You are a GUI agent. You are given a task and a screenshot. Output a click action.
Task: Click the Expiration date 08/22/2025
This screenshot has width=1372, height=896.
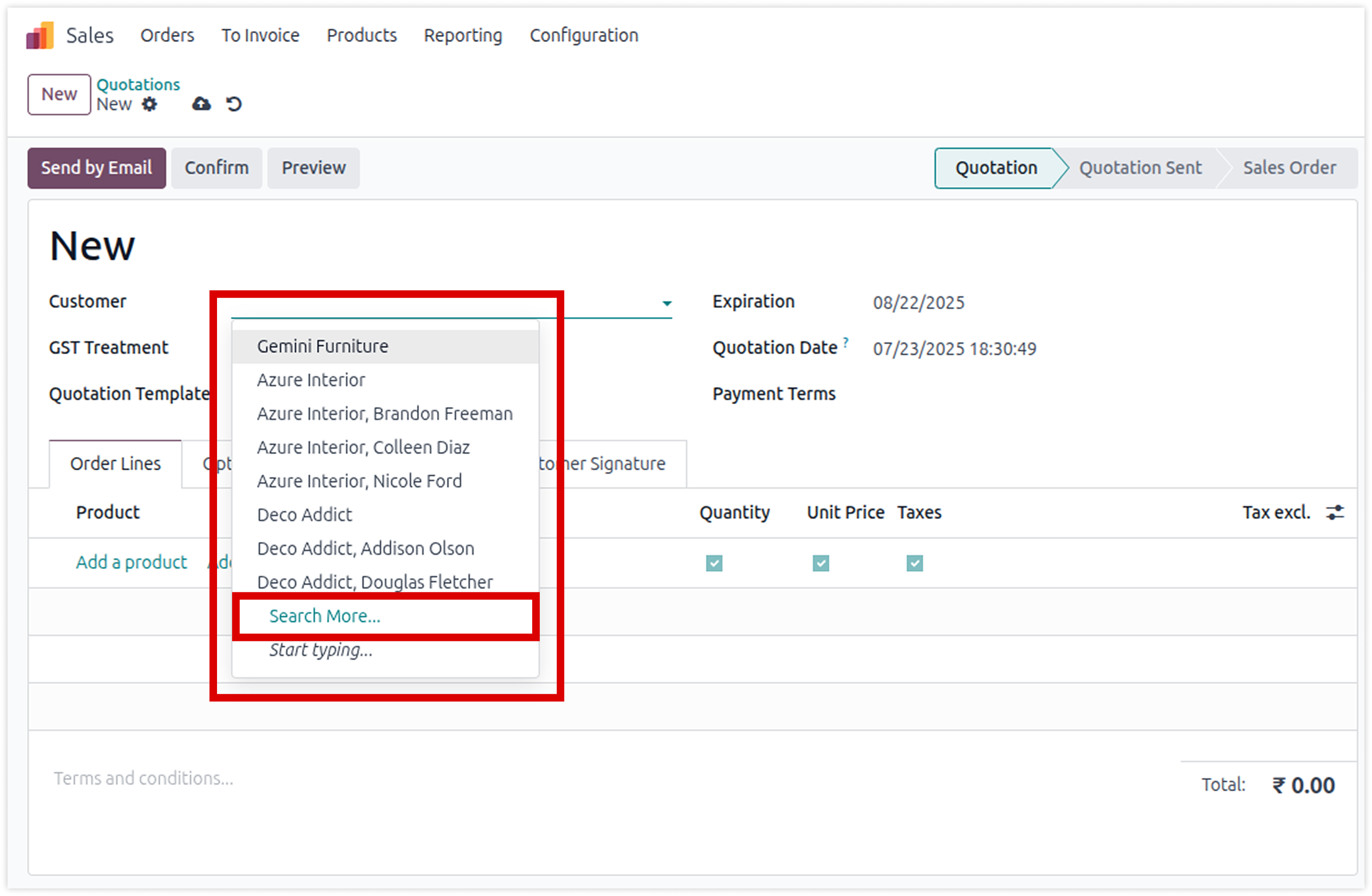918,303
